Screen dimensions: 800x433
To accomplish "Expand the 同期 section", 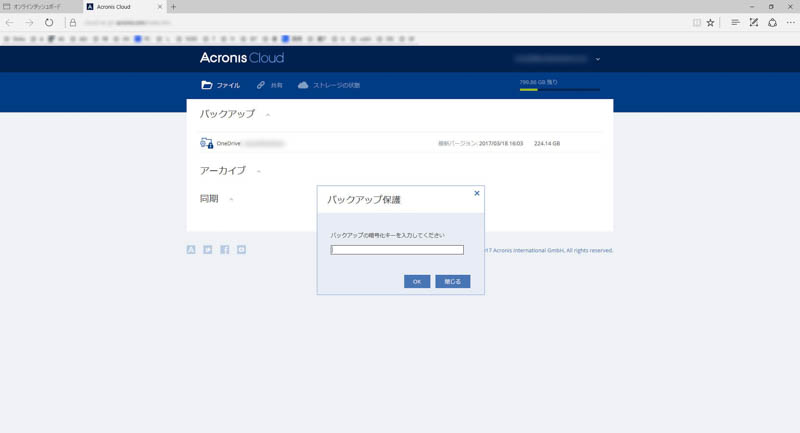I will pos(231,199).
